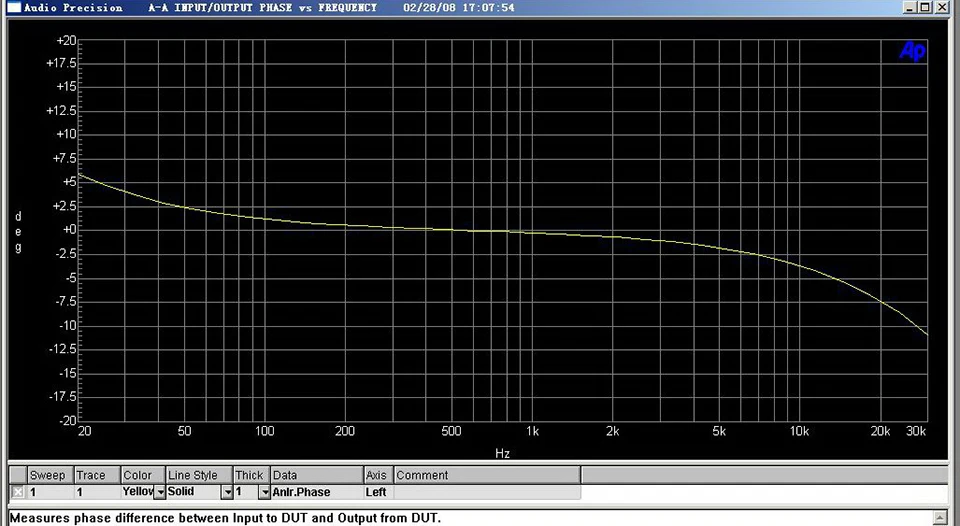Click the 30k frequency axis label
This screenshot has height=526, width=960.
click(x=916, y=431)
